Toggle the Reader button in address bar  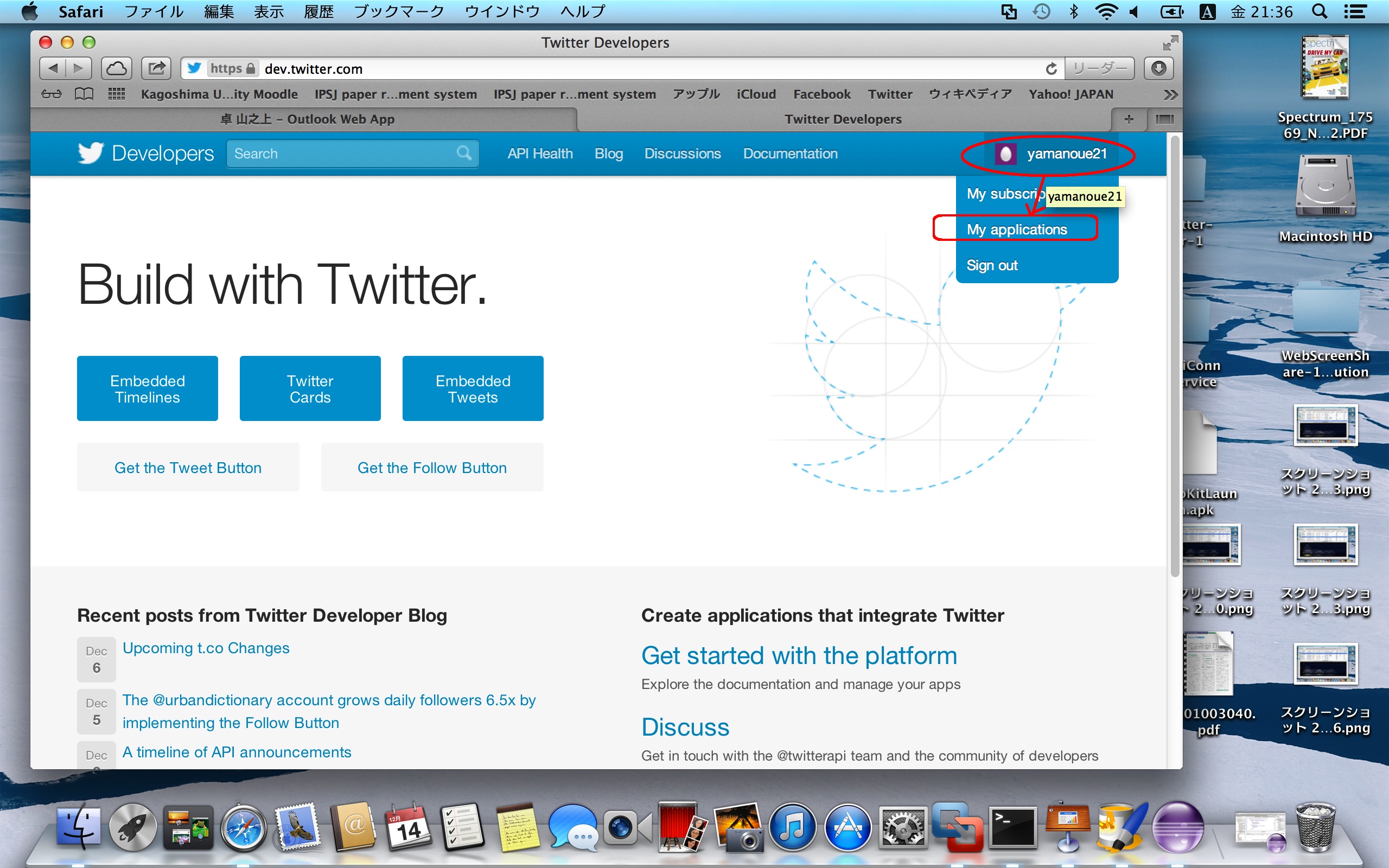coord(1099,69)
